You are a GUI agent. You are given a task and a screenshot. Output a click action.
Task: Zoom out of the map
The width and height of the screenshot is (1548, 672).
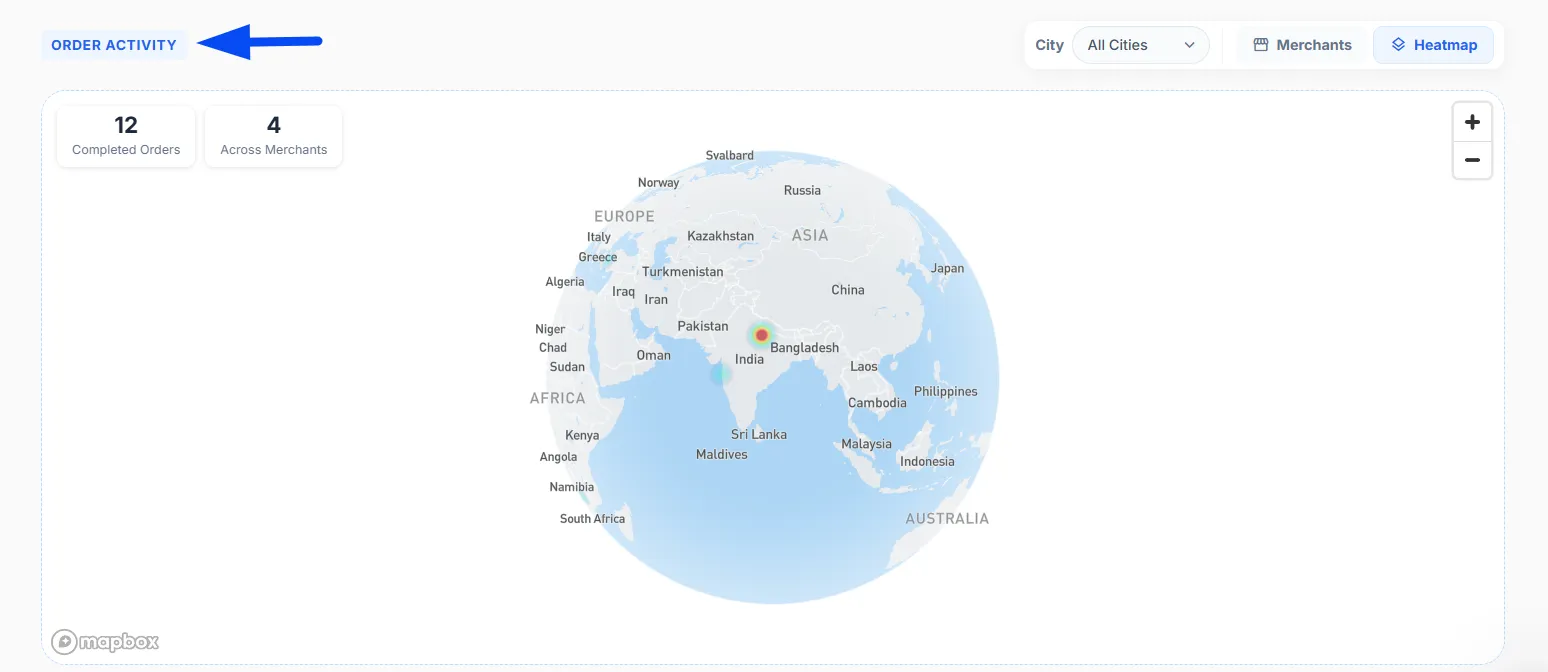1472,160
